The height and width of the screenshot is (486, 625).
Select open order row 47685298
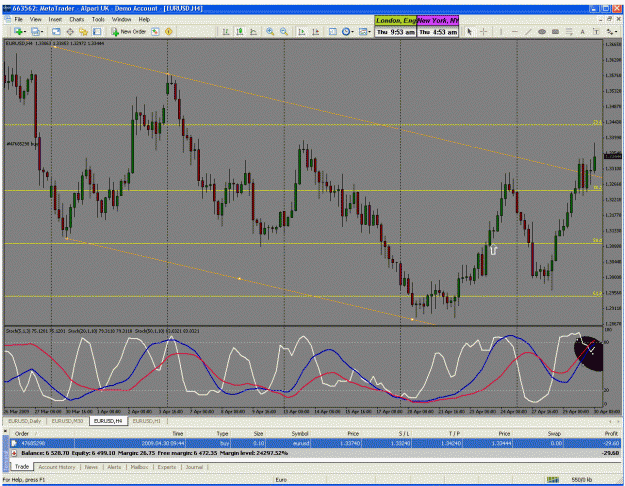316,443
